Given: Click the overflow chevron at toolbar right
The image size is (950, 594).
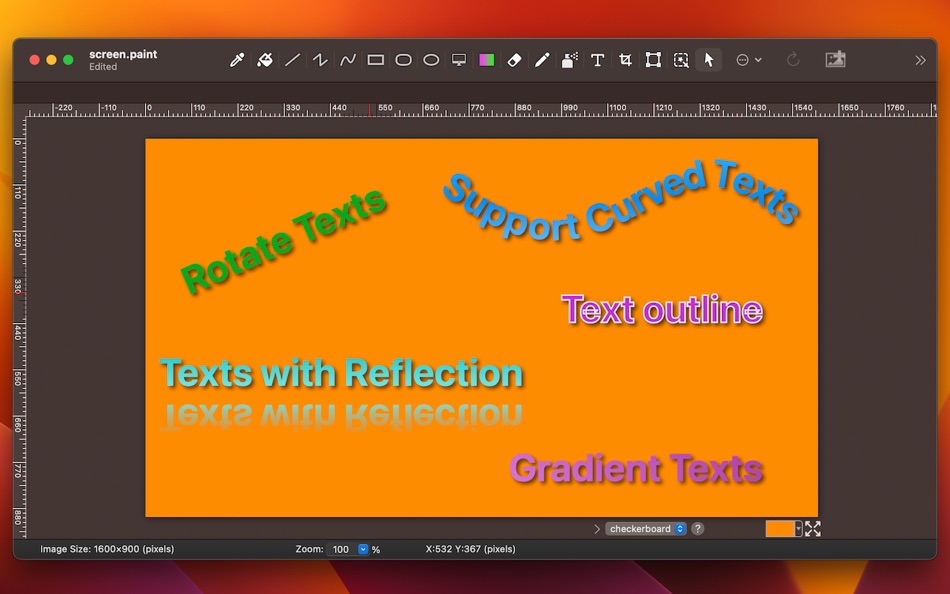Looking at the screenshot, I should pos(920,60).
